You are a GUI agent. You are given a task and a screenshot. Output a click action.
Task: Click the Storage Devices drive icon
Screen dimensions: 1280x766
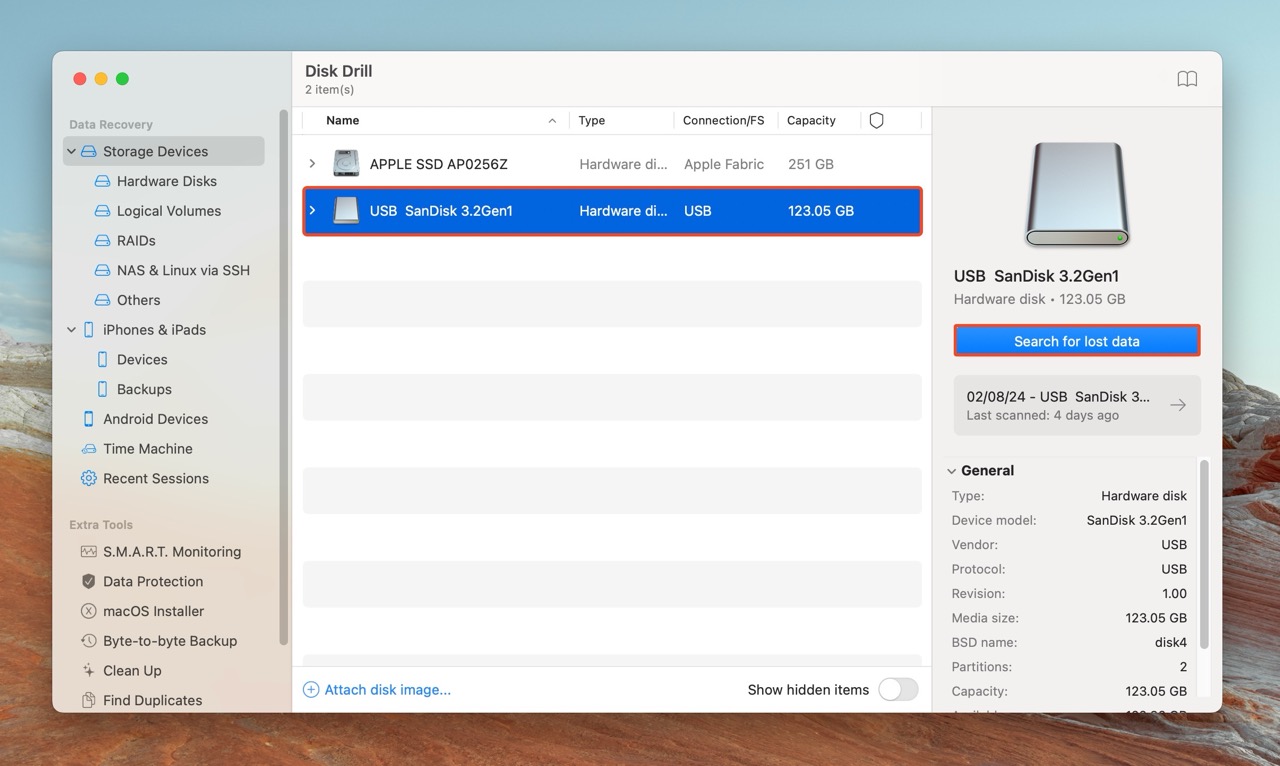(89, 151)
